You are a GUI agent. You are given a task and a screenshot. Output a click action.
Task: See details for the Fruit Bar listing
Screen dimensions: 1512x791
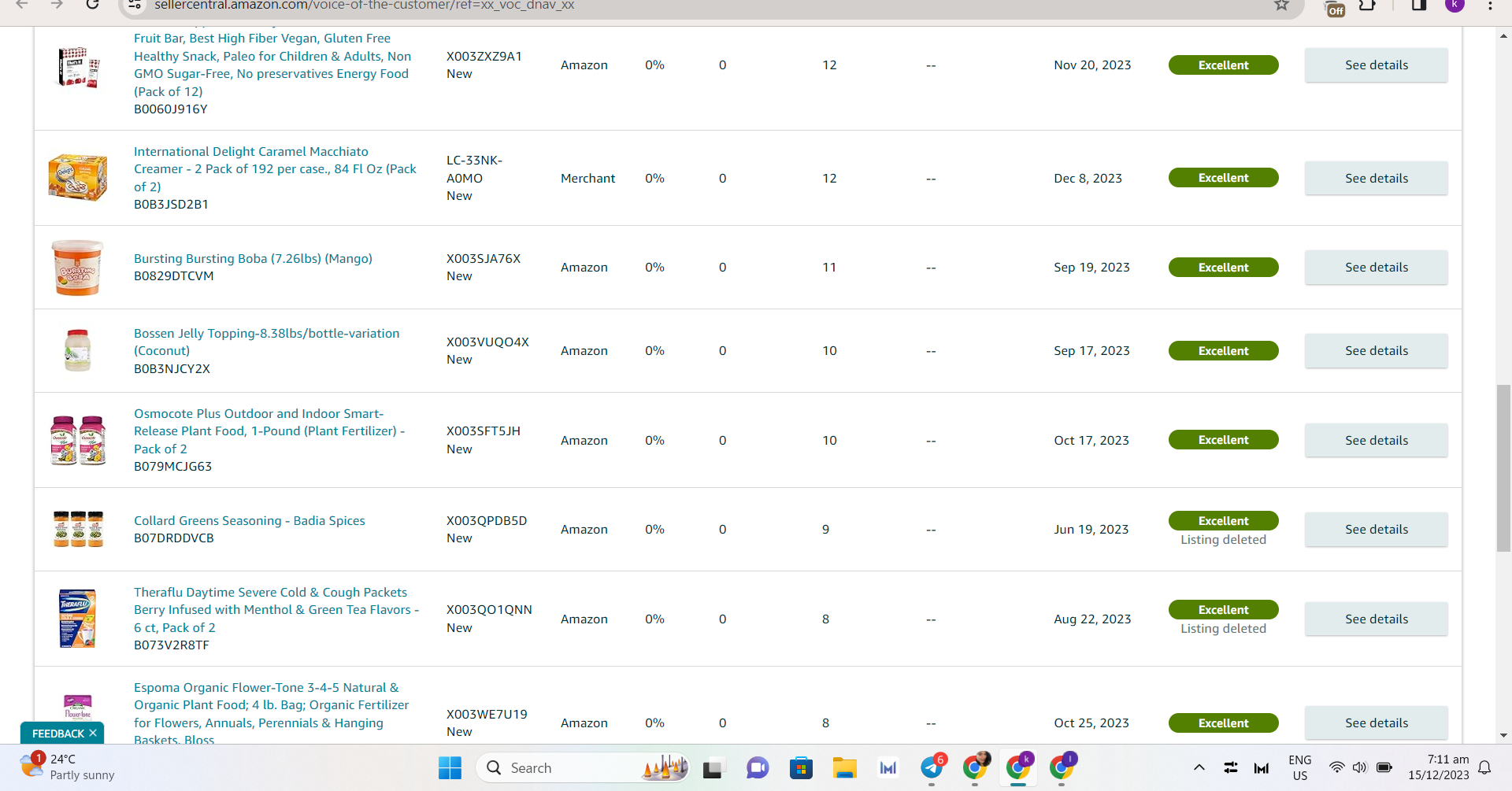point(1376,65)
